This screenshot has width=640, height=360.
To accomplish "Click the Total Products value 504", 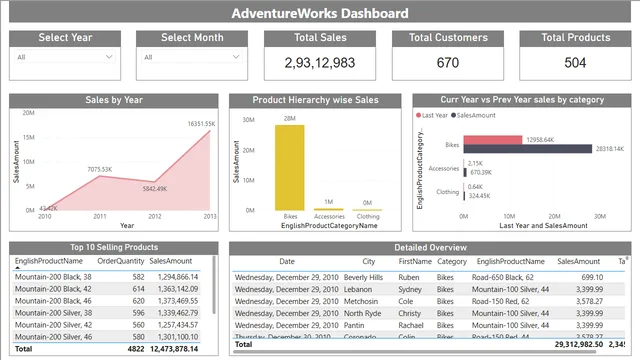I will point(575,63).
